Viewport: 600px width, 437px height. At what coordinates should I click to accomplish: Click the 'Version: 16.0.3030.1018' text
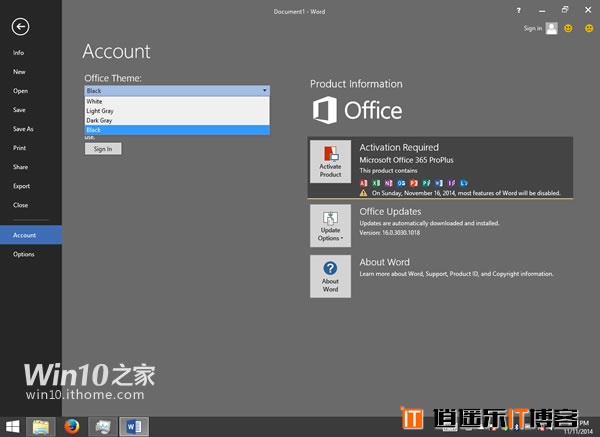click(390, 233)
